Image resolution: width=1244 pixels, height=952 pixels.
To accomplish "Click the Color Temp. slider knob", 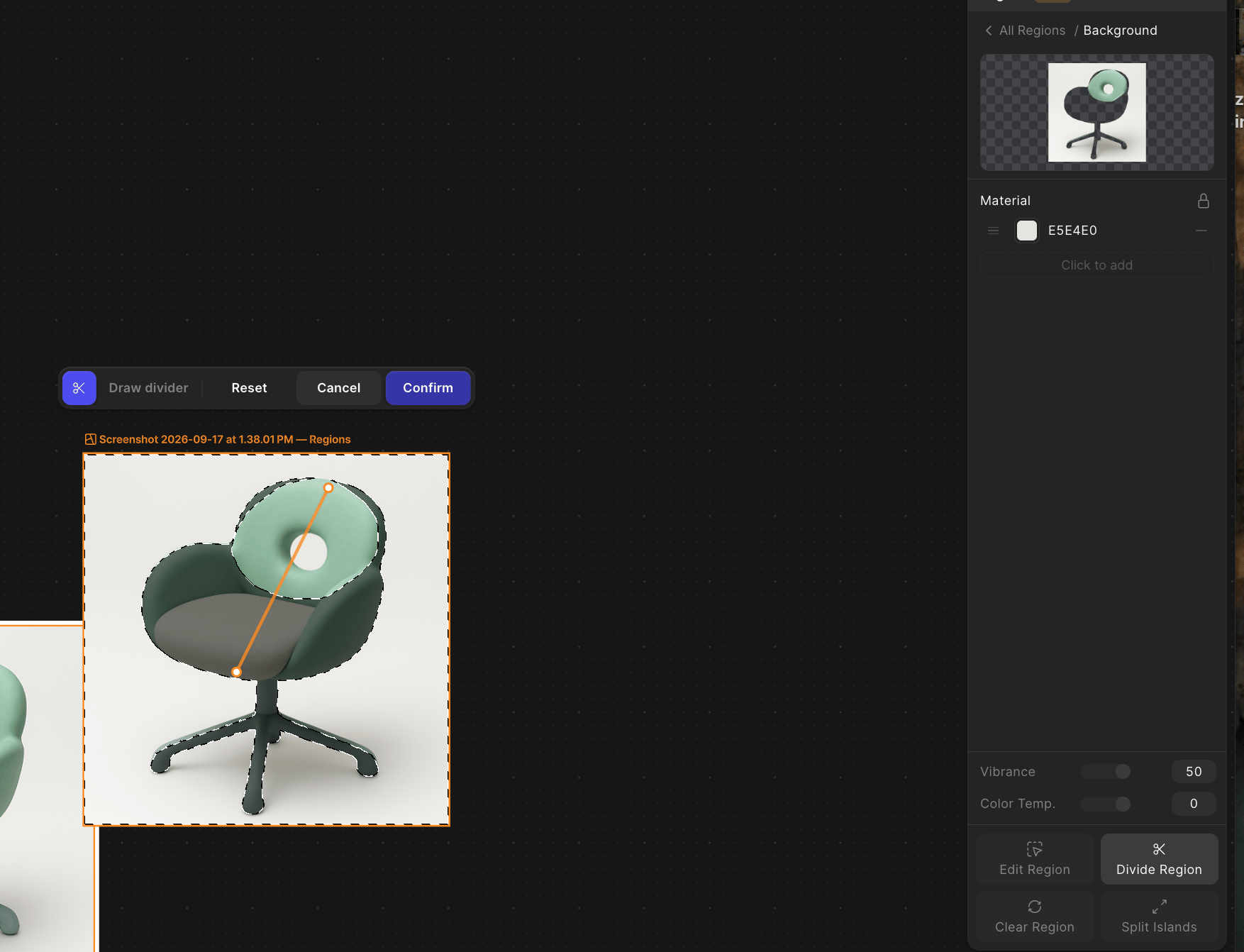I will pos(1122,804).
